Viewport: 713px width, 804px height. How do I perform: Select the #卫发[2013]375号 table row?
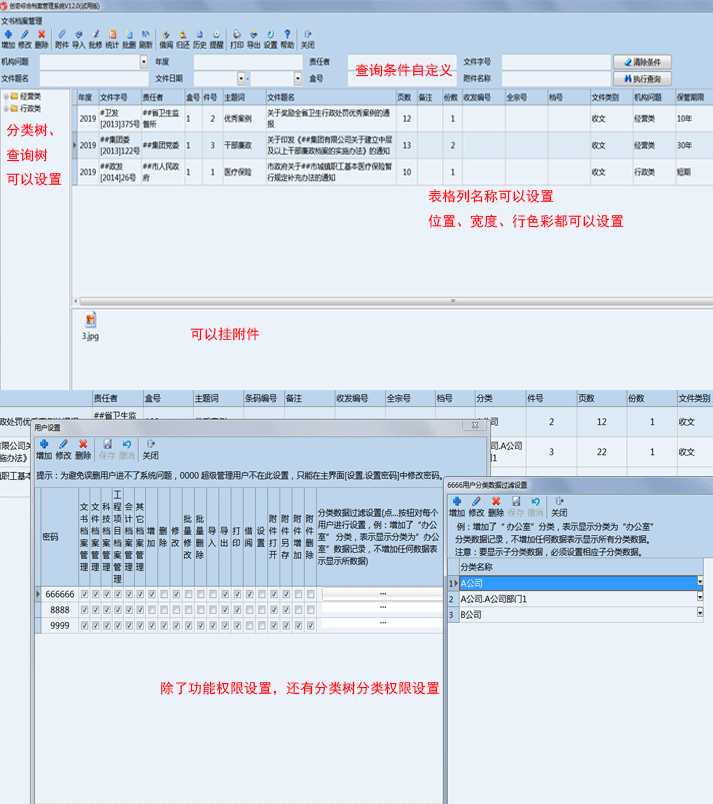(395, 118)
